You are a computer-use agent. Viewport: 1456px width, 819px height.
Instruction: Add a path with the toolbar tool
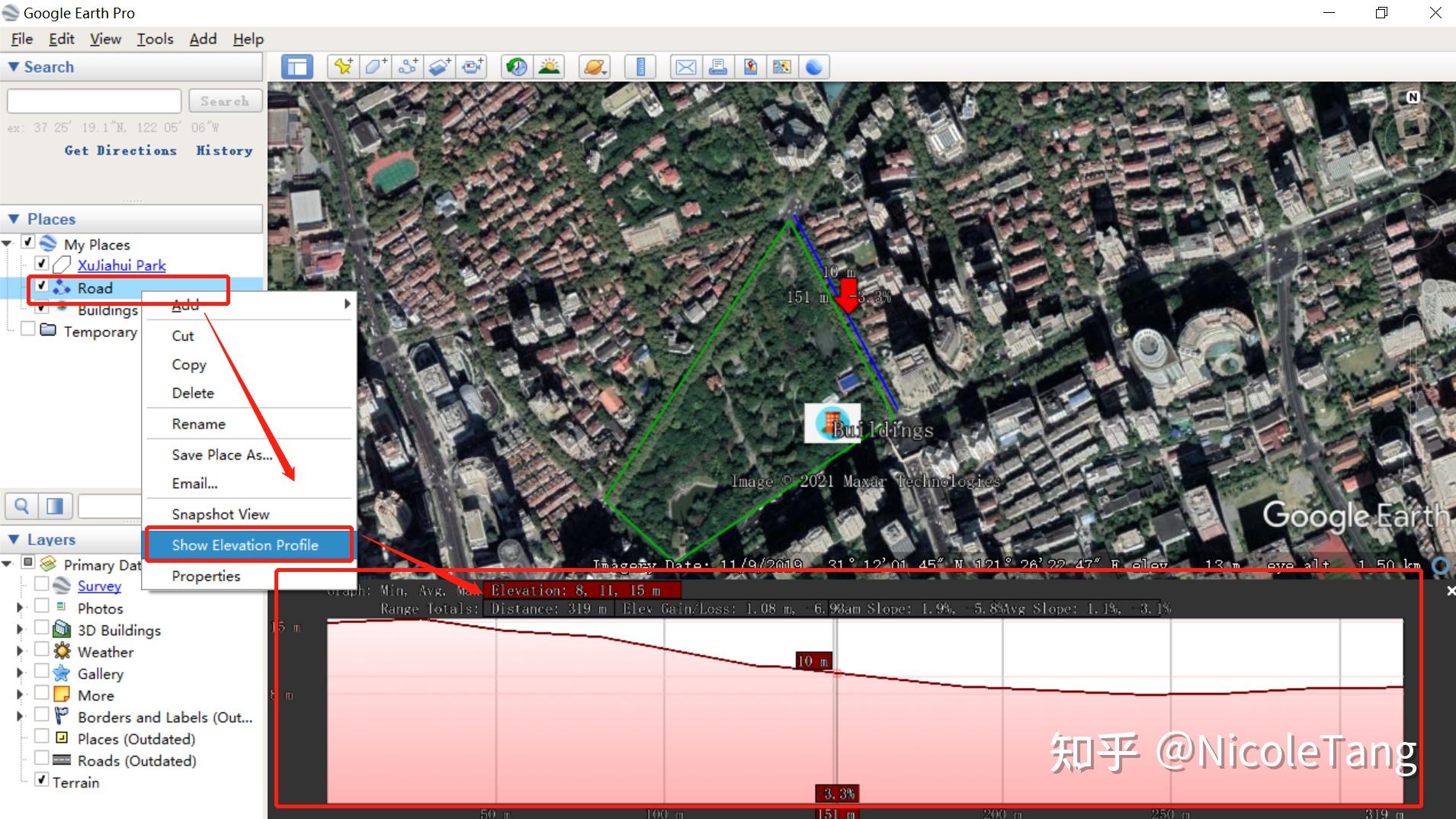[407, 67]
